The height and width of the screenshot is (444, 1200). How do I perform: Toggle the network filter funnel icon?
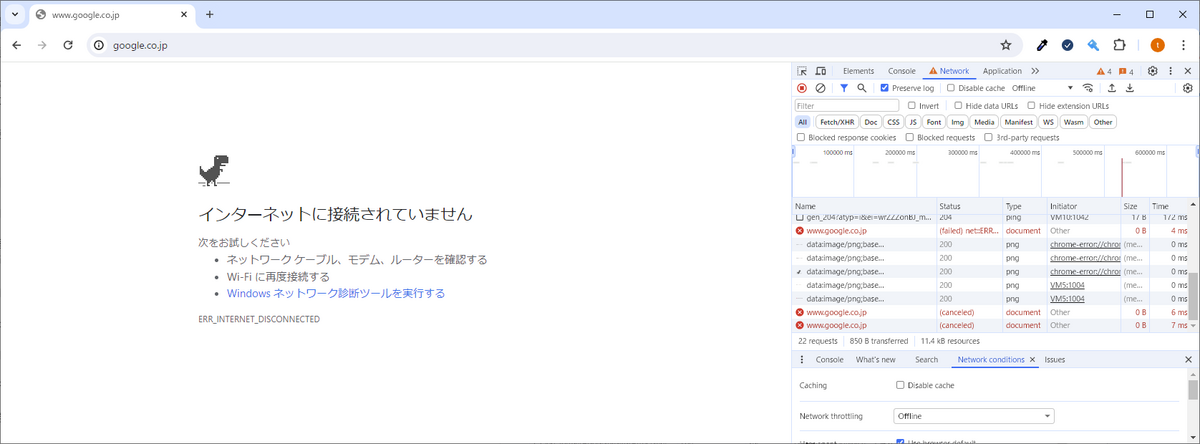(x=844, y=88)
